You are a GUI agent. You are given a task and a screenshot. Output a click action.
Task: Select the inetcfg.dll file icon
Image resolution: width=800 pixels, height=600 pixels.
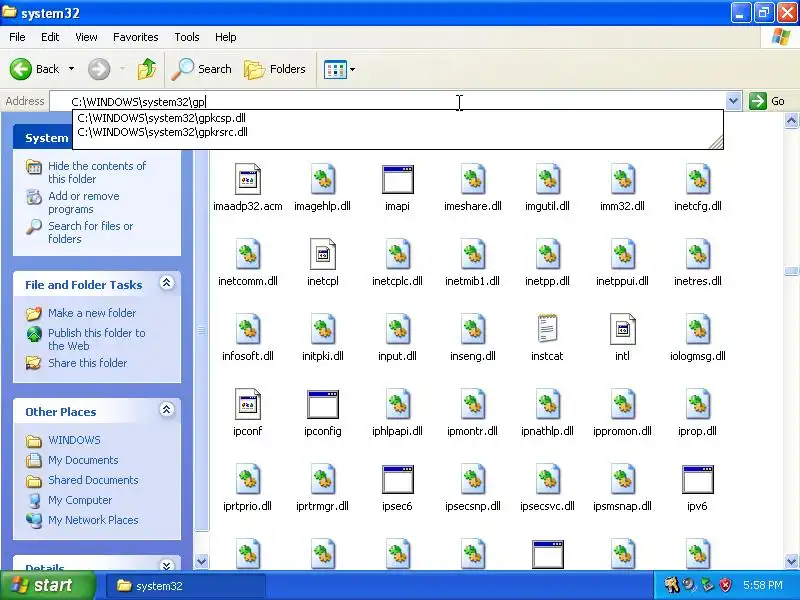(x=697, y=179)
